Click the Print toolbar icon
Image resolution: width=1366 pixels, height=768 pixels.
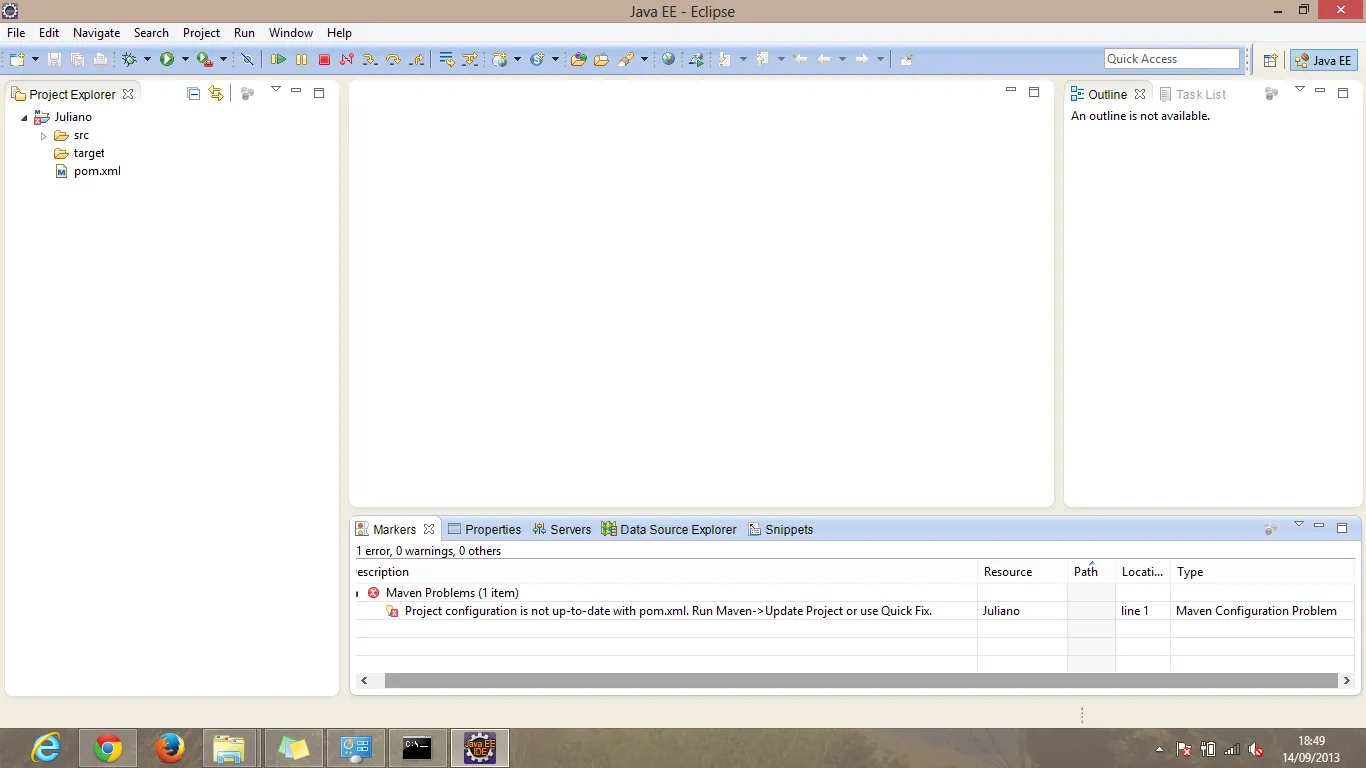pyautogui.click(x=100, y=60)
